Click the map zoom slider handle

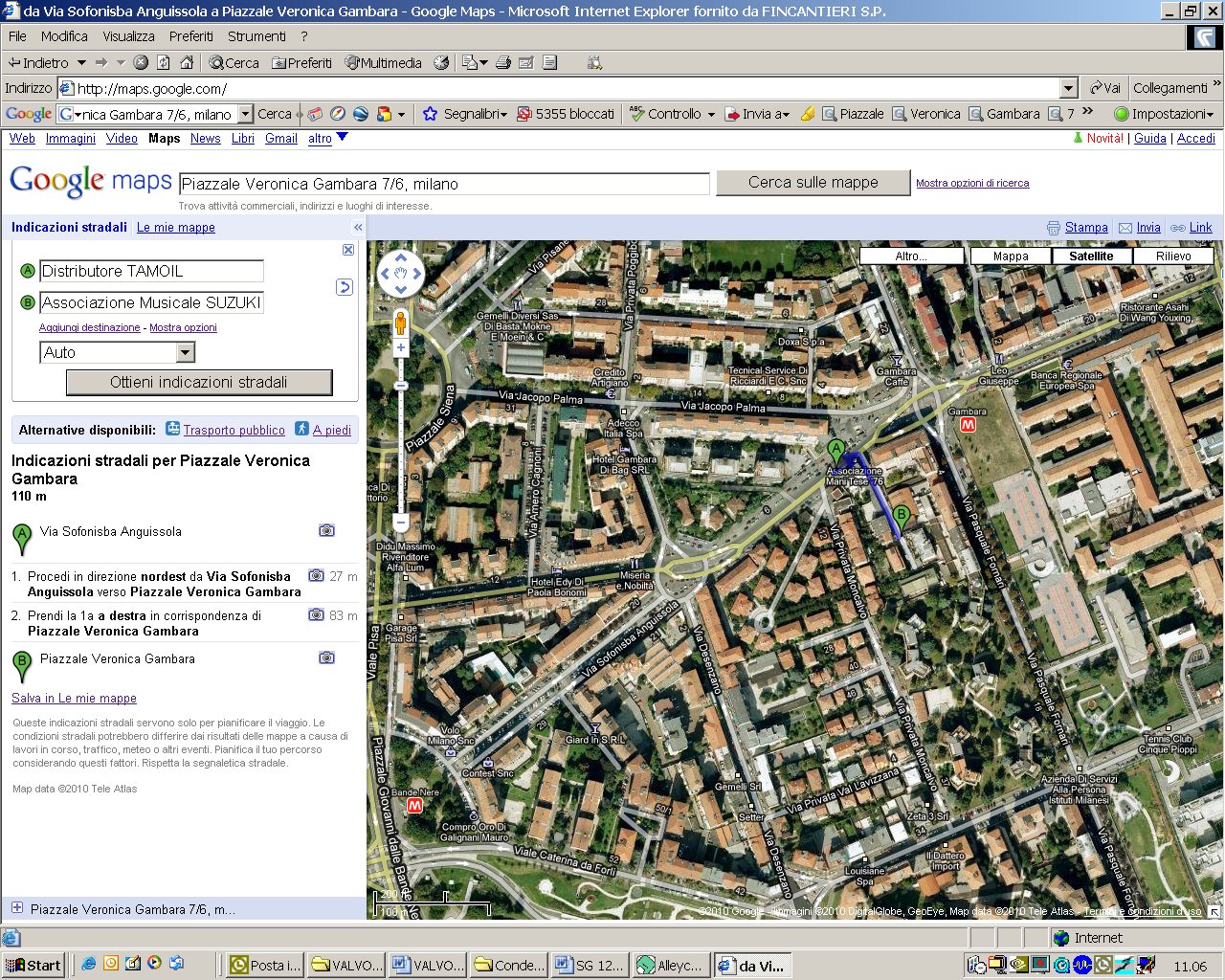tap(401, 385)
